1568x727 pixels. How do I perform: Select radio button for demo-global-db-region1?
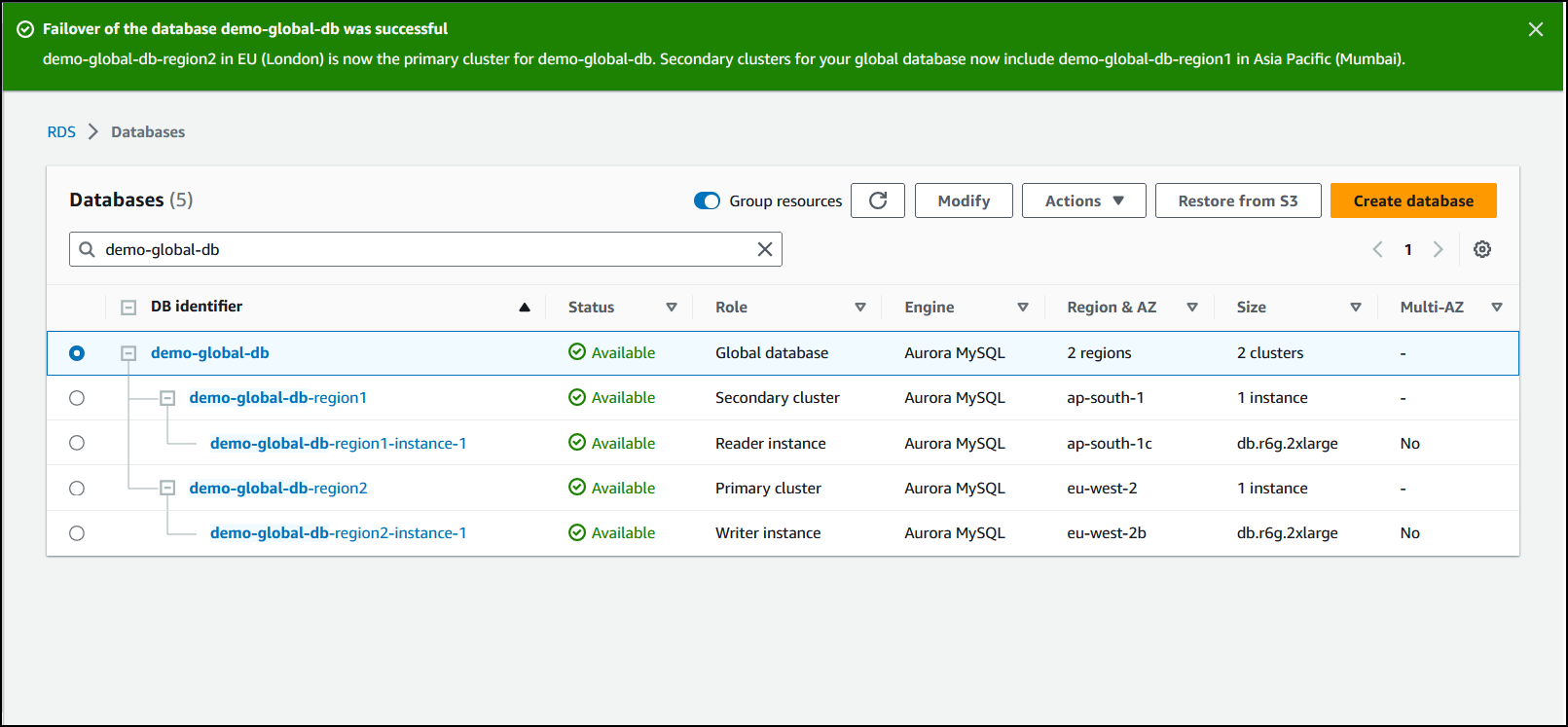(x=77, y=398)
